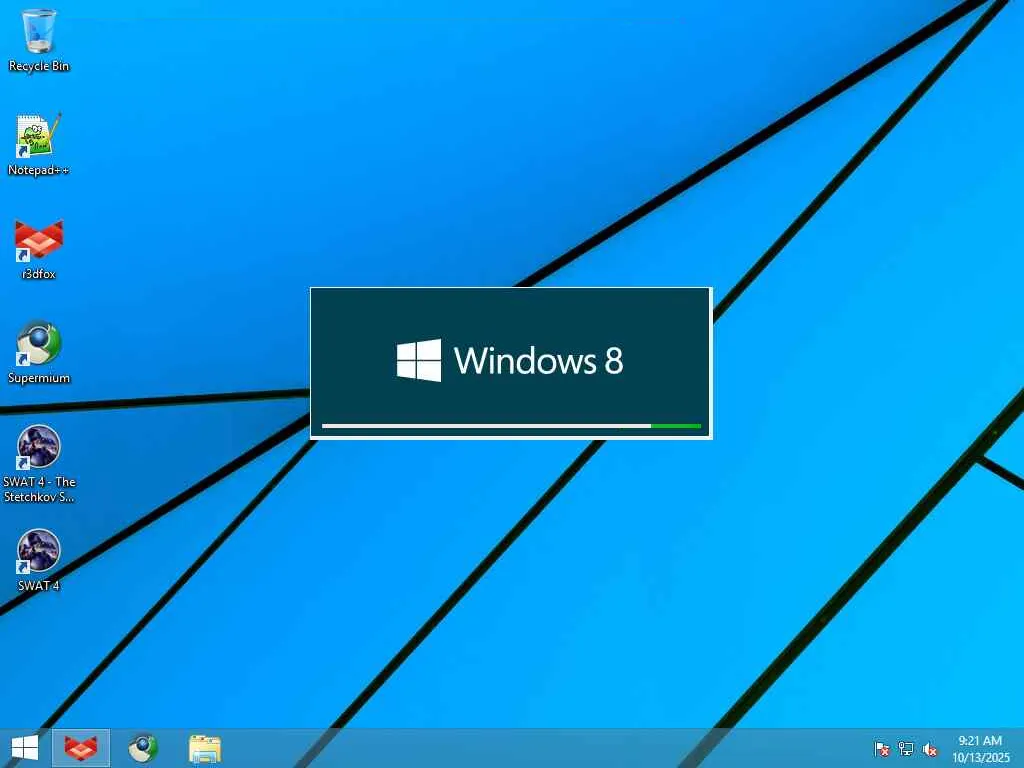Select the Notepad++ desktop shortcut
This screenshot has width=1024, height=768.
click(39, 145)
